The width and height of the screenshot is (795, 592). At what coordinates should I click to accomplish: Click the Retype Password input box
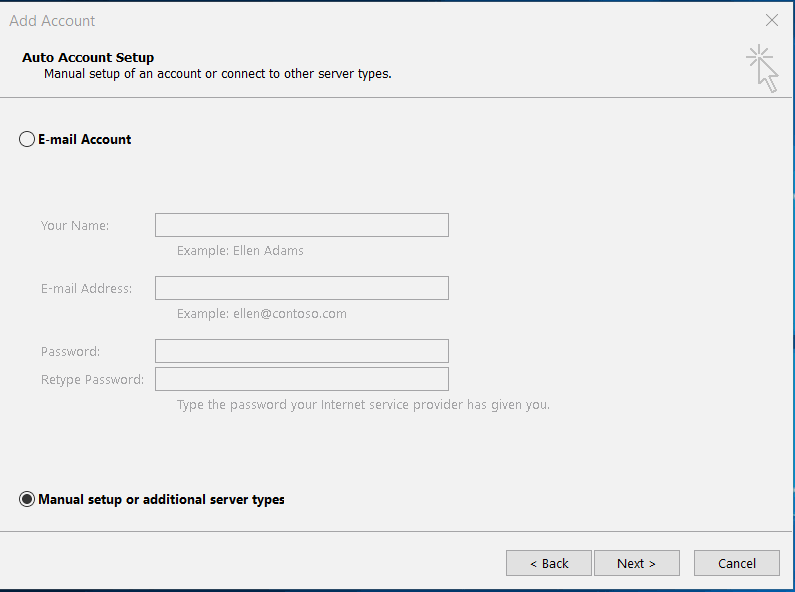(302, 379)
